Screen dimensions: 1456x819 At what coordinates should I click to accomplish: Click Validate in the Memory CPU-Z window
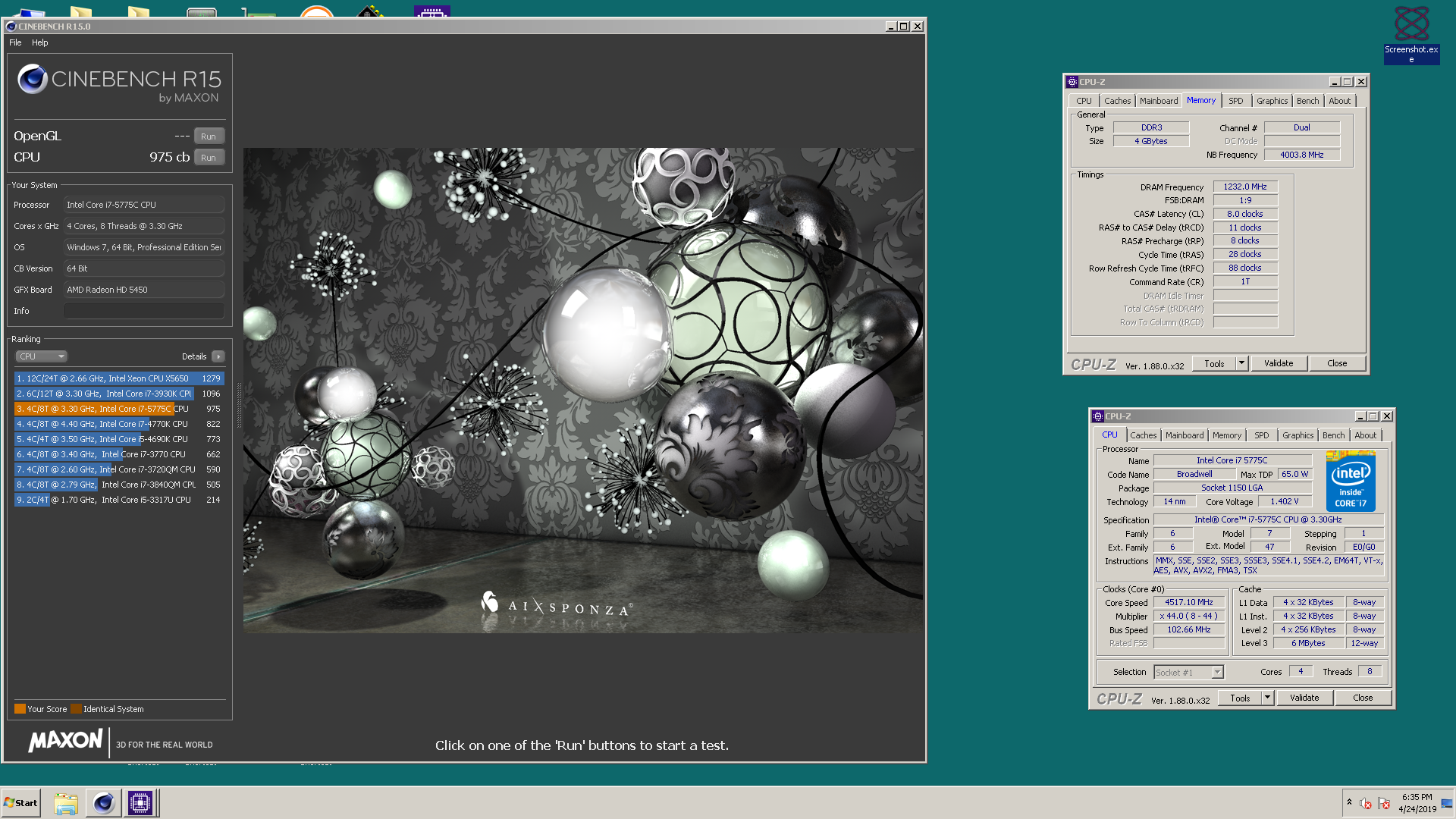(1279, 363)
